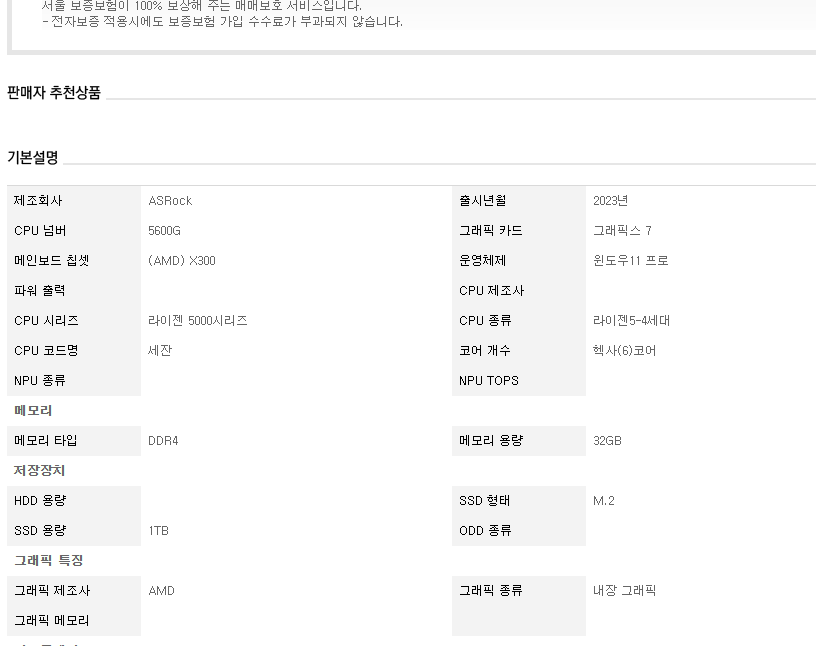
Task: Click the 1TB SSD capacity value
Action: click(158, 531)
